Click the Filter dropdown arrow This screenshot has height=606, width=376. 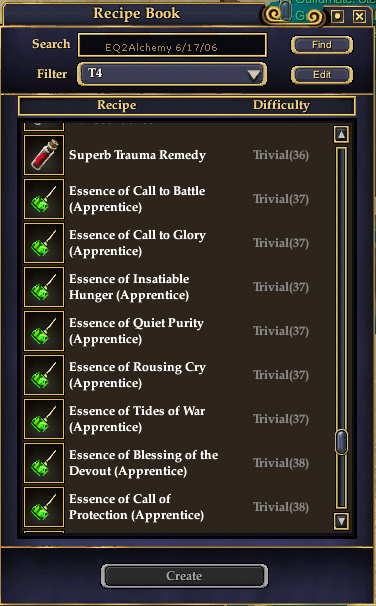click(254, 74)
